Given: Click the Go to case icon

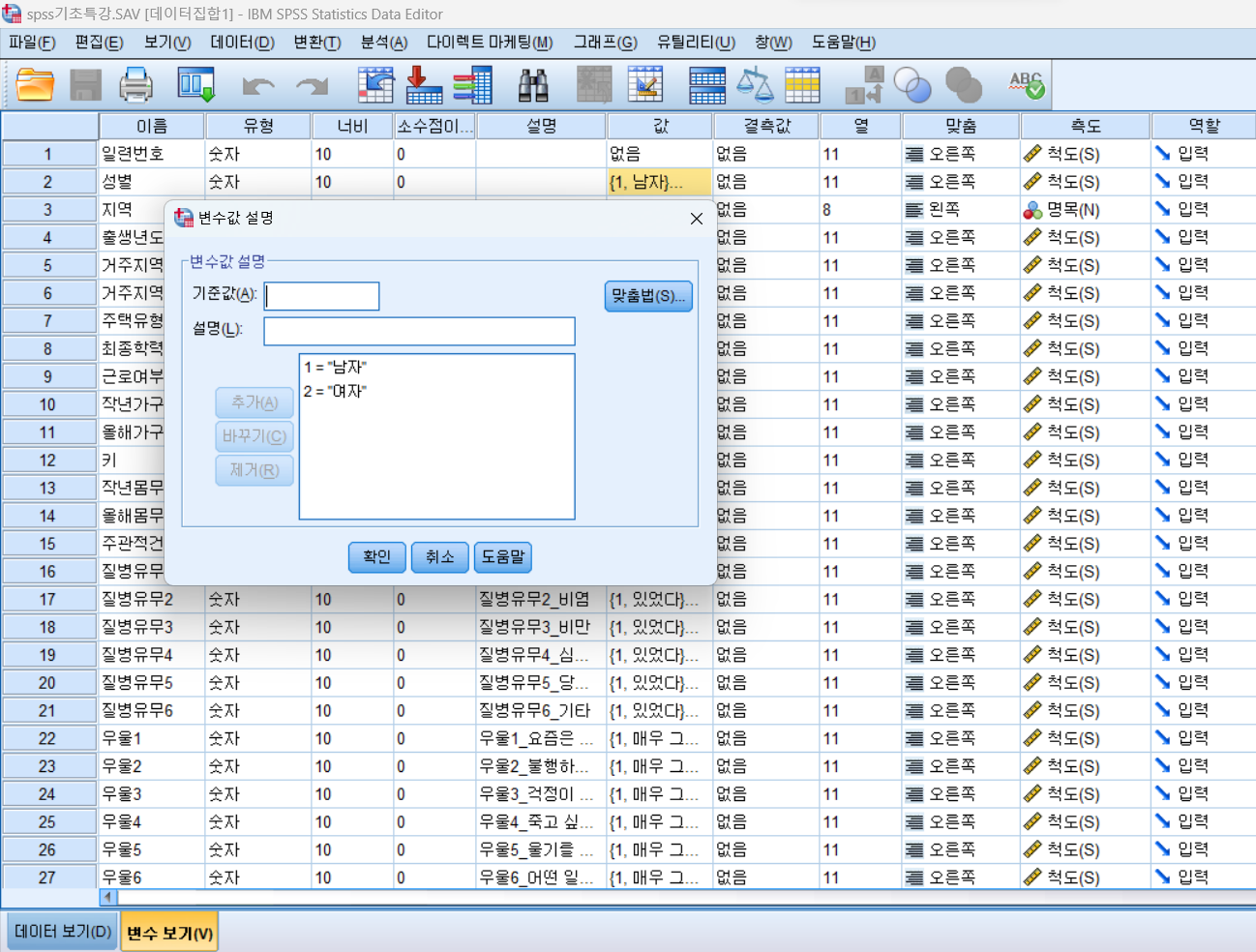Looking at the screenshot, I should click(x=375, y=85).
